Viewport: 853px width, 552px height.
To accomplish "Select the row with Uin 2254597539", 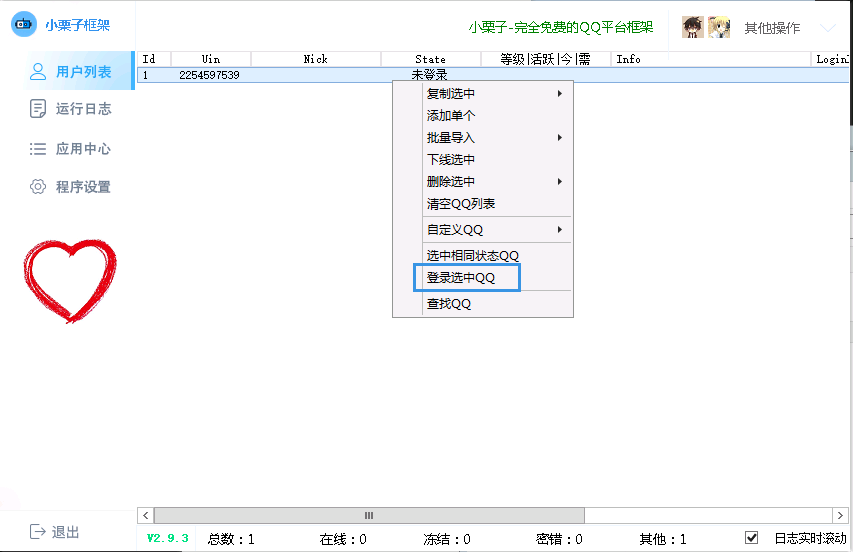I will 493,75.
